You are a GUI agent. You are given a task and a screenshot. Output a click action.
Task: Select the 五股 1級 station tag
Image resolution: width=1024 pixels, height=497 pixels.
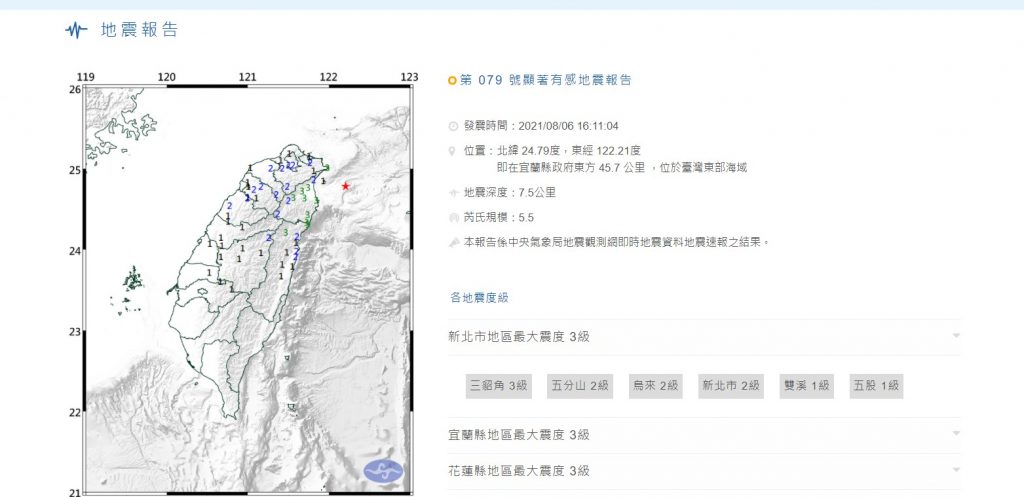pyautogui.click(x=876, y=386)
